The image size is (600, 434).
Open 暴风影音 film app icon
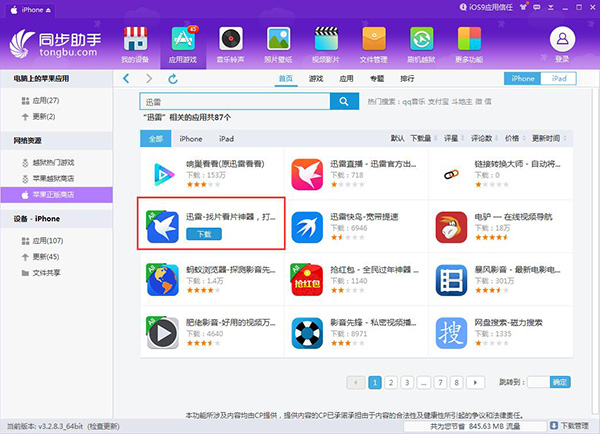(x=451, y=280)
